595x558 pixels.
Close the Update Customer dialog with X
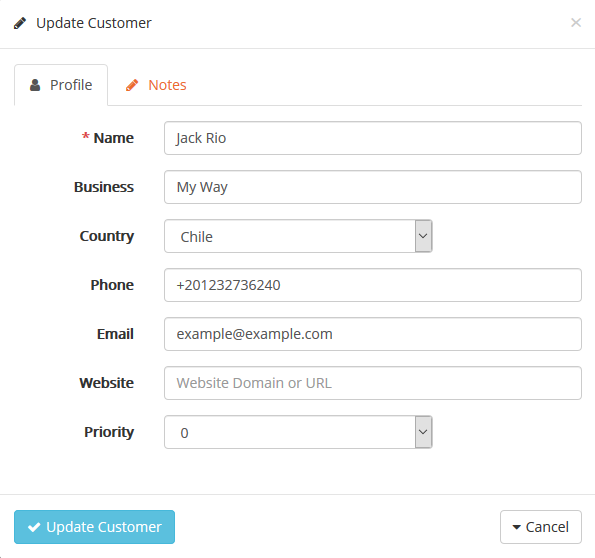coord(576,23)
